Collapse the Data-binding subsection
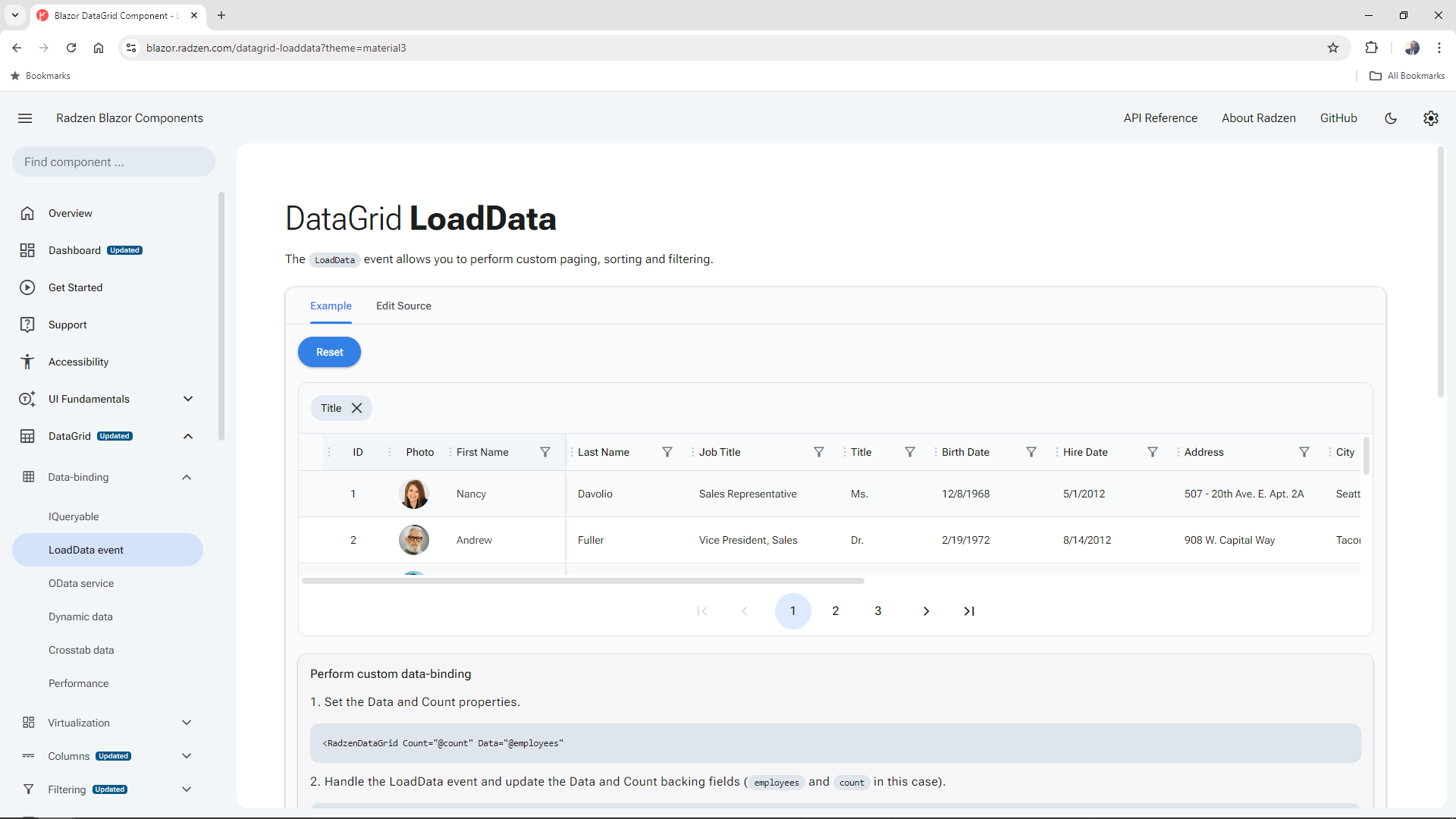Screen dimensions: 1456x819 (x=187, y=477)
